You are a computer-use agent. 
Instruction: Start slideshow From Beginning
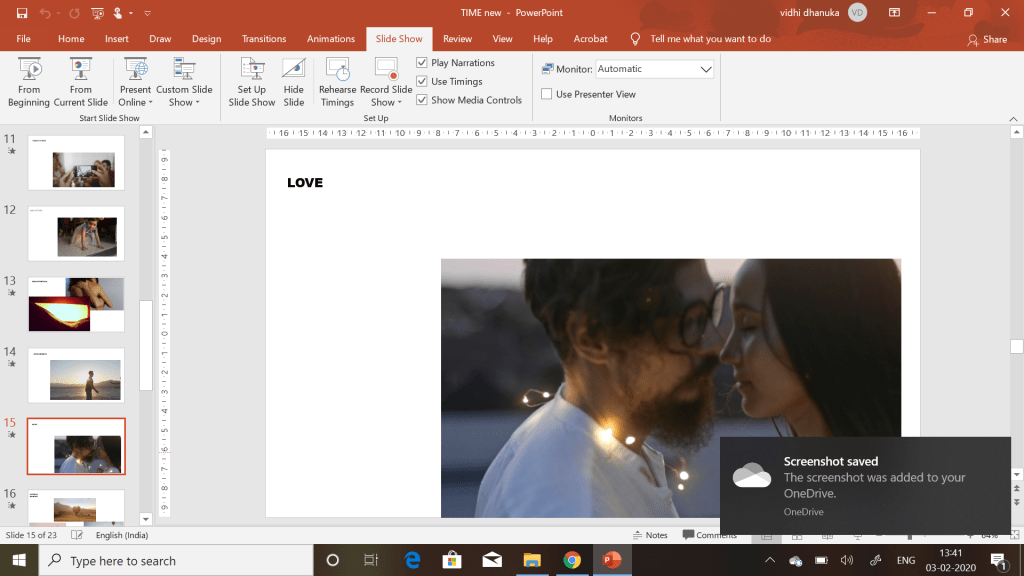[29, 81]
